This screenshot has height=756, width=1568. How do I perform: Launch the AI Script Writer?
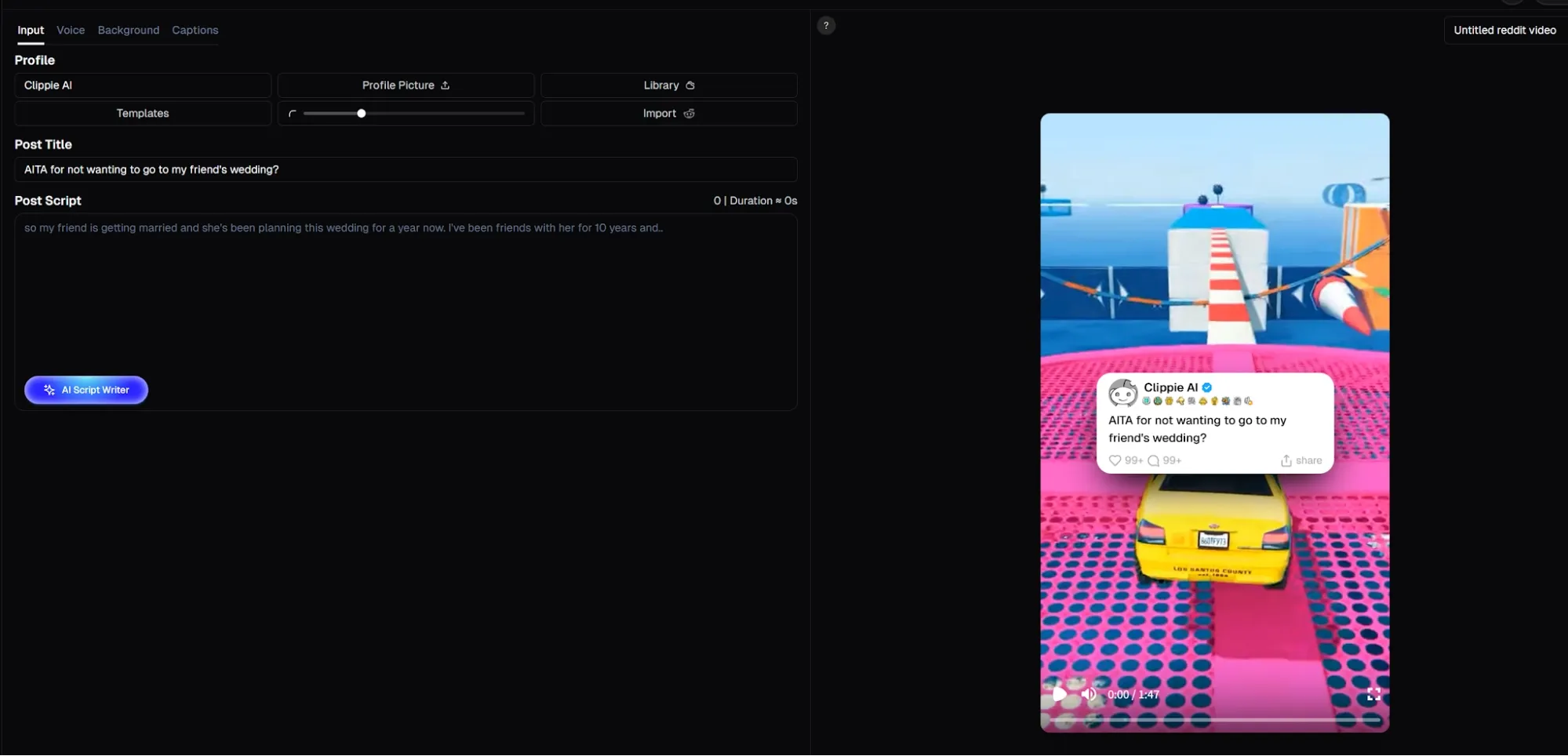(86, 390)
